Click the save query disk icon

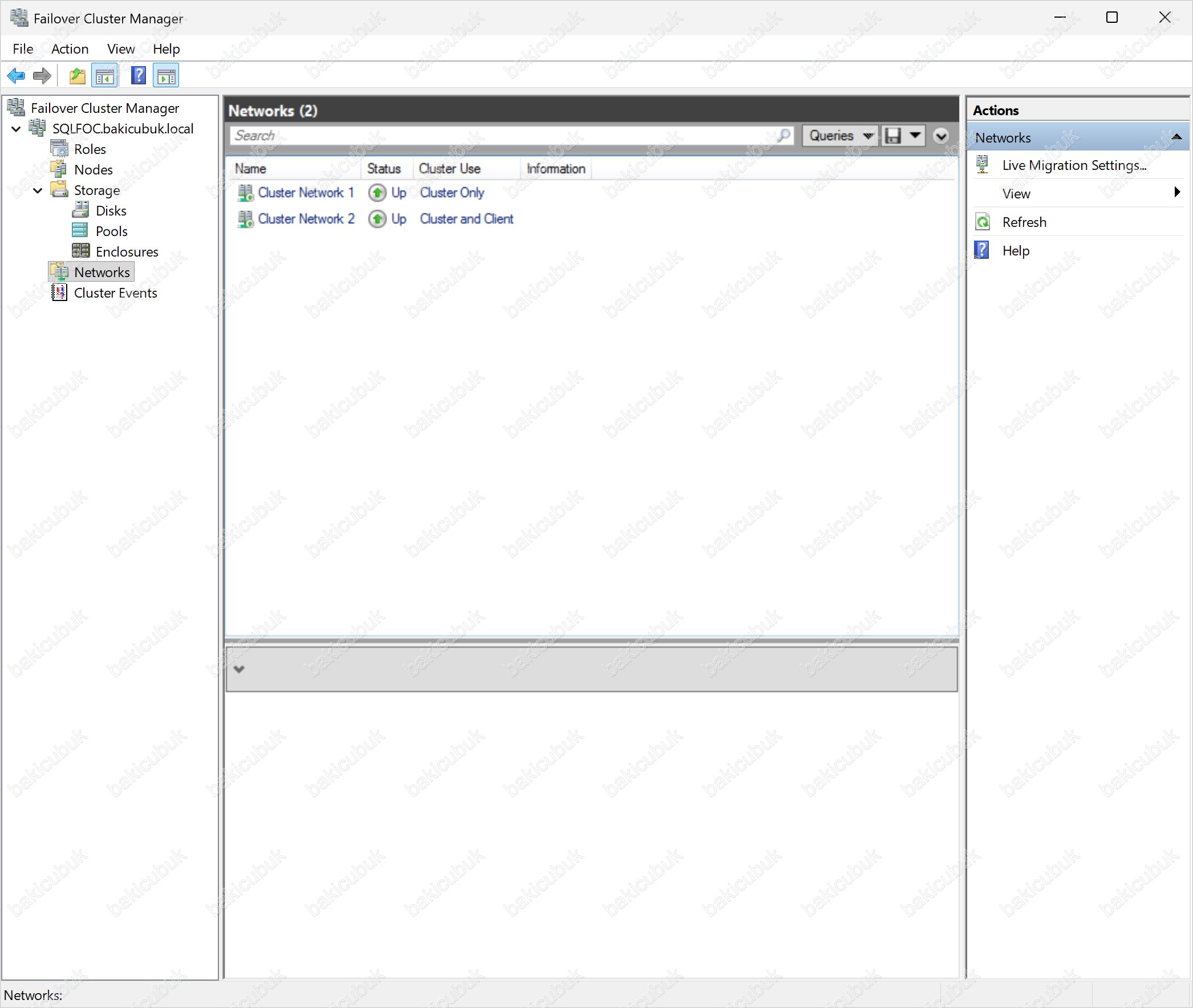[892, 136]
